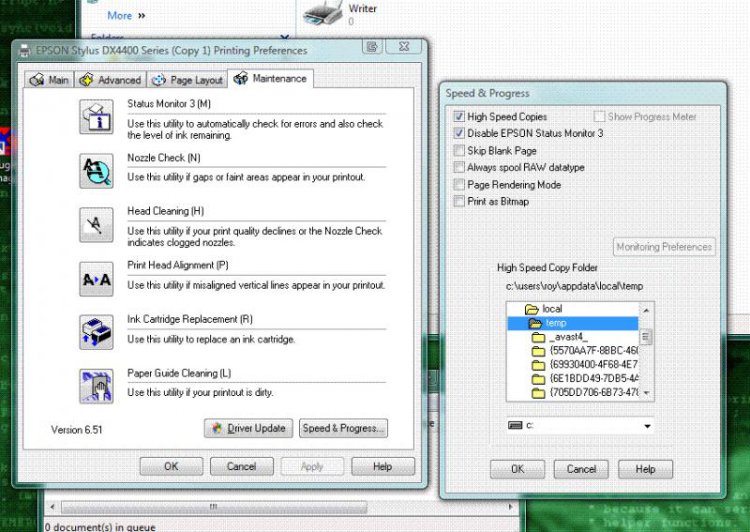This screenshot has width=750, height=532.
Task: Click printer icon in Printing Preferences title bar
Action: pos(24,51)
